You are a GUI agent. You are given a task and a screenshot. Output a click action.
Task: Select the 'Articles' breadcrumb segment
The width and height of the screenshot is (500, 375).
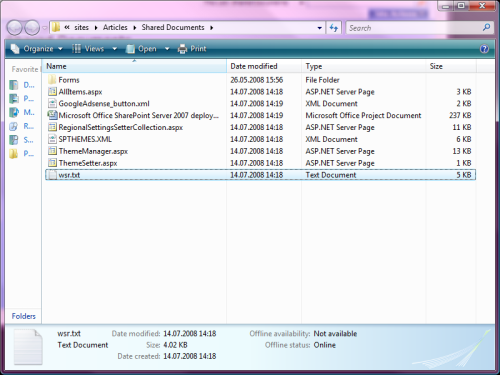115,27
